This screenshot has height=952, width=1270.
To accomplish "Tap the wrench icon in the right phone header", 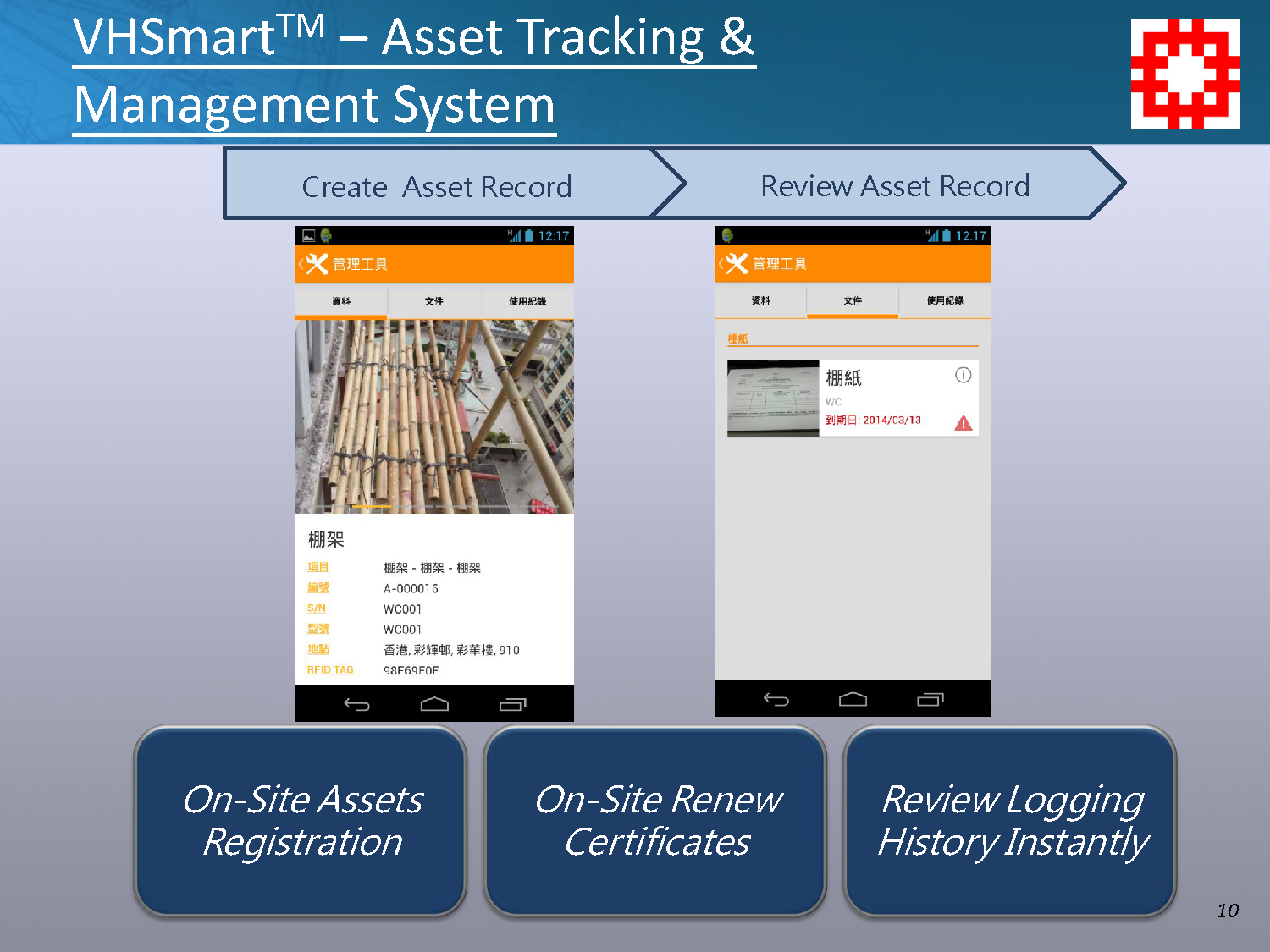I will click(x=737, y=264).
